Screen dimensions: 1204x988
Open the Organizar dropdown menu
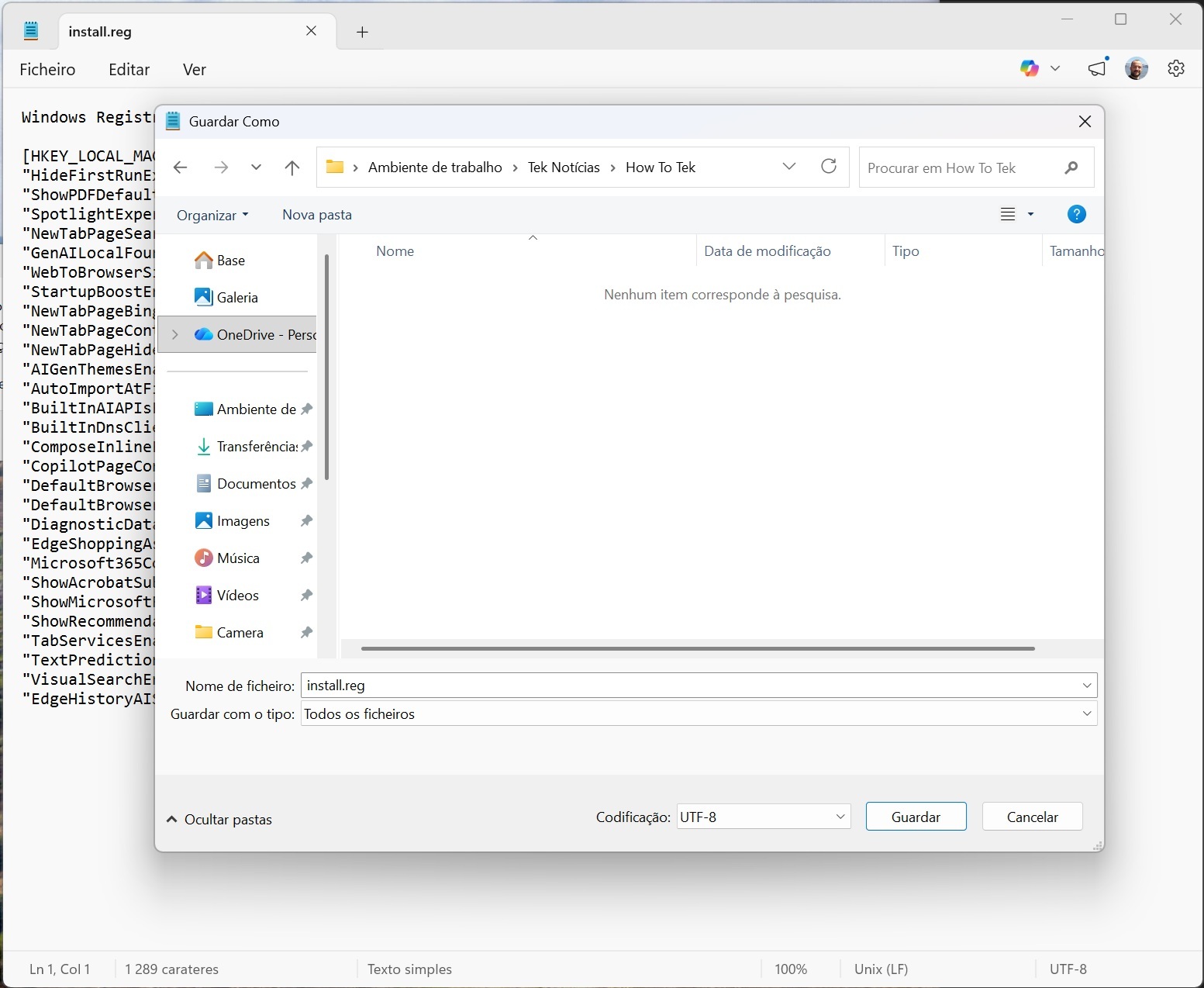tap(212, 215)
